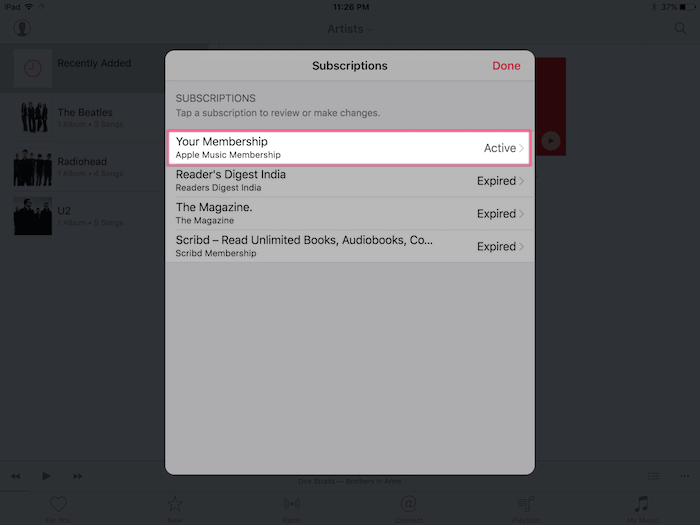Open The Beatles thumbnail image
700x525 pixels.
(x=33, y=117)
